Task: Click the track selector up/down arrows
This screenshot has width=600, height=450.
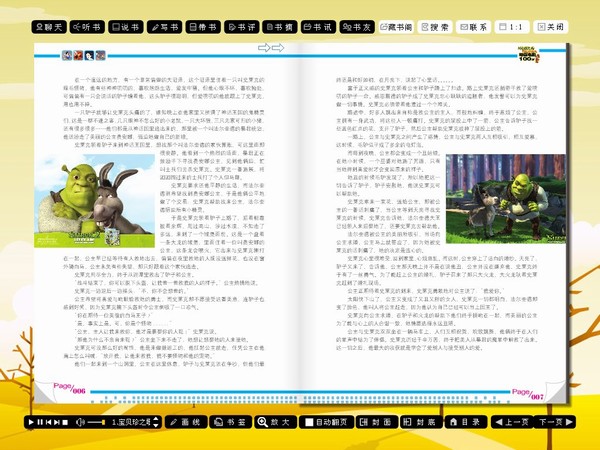Action: pos(156,422)
